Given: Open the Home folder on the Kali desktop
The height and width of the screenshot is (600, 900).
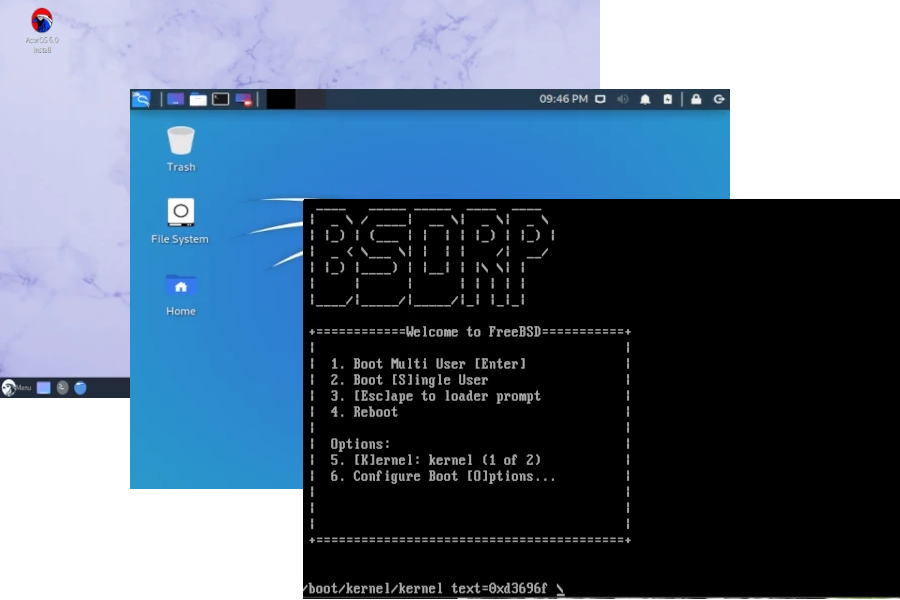Looking at the screenshot, I should coord(181,295).
